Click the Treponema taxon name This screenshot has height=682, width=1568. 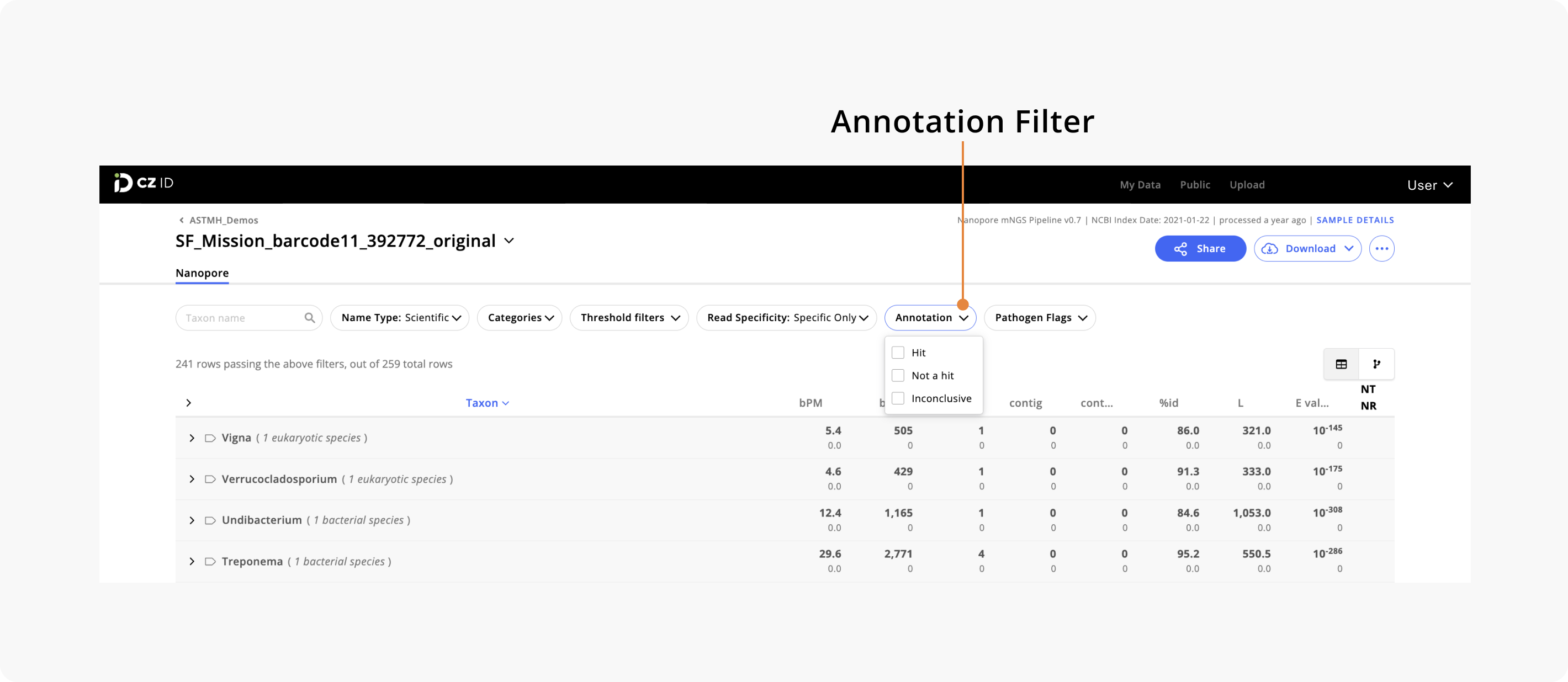(x=252, y=561)
